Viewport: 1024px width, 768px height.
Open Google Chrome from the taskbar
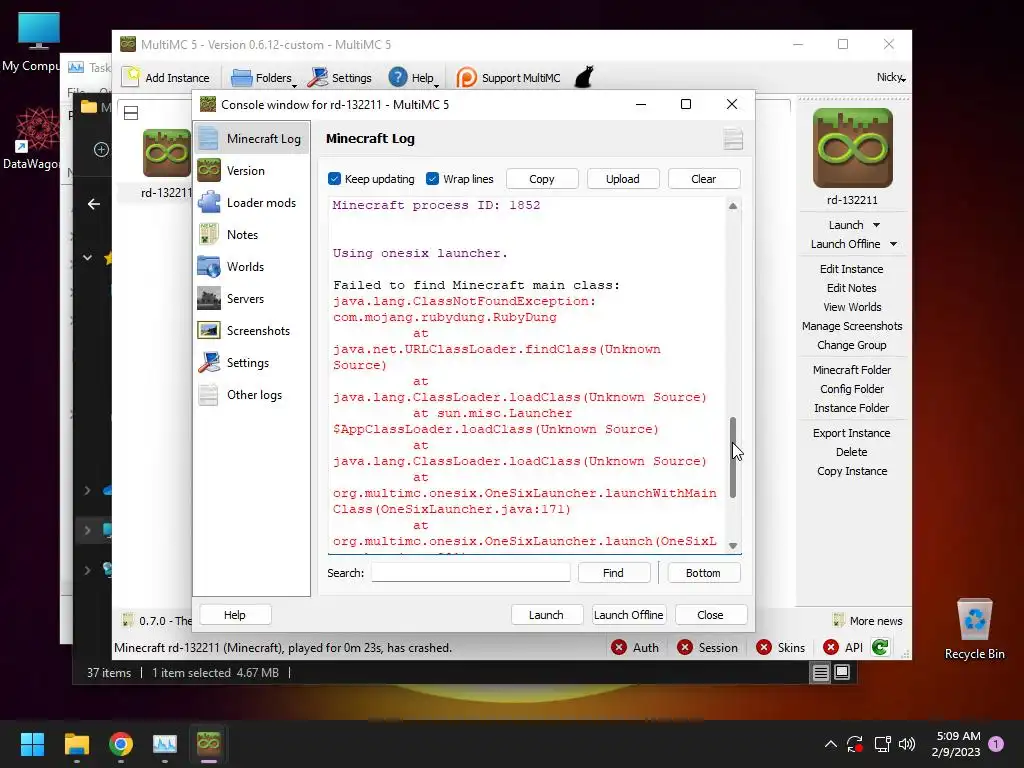121,744
